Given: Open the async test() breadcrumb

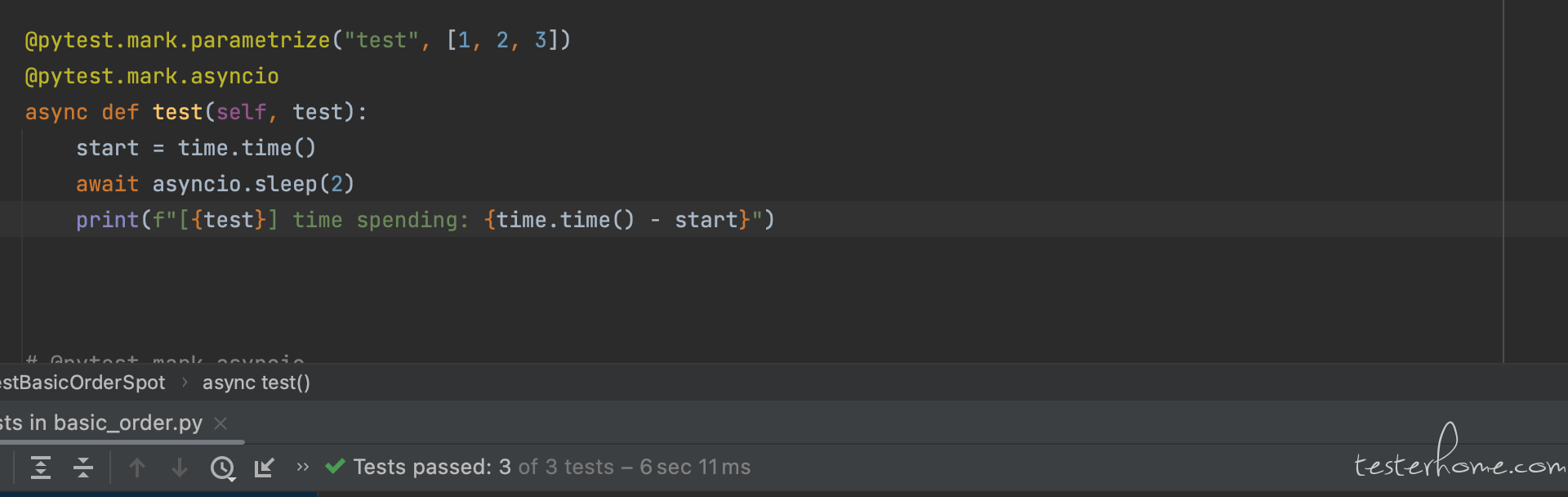Looking at the screenshot, I should click(x=256, y=383).
